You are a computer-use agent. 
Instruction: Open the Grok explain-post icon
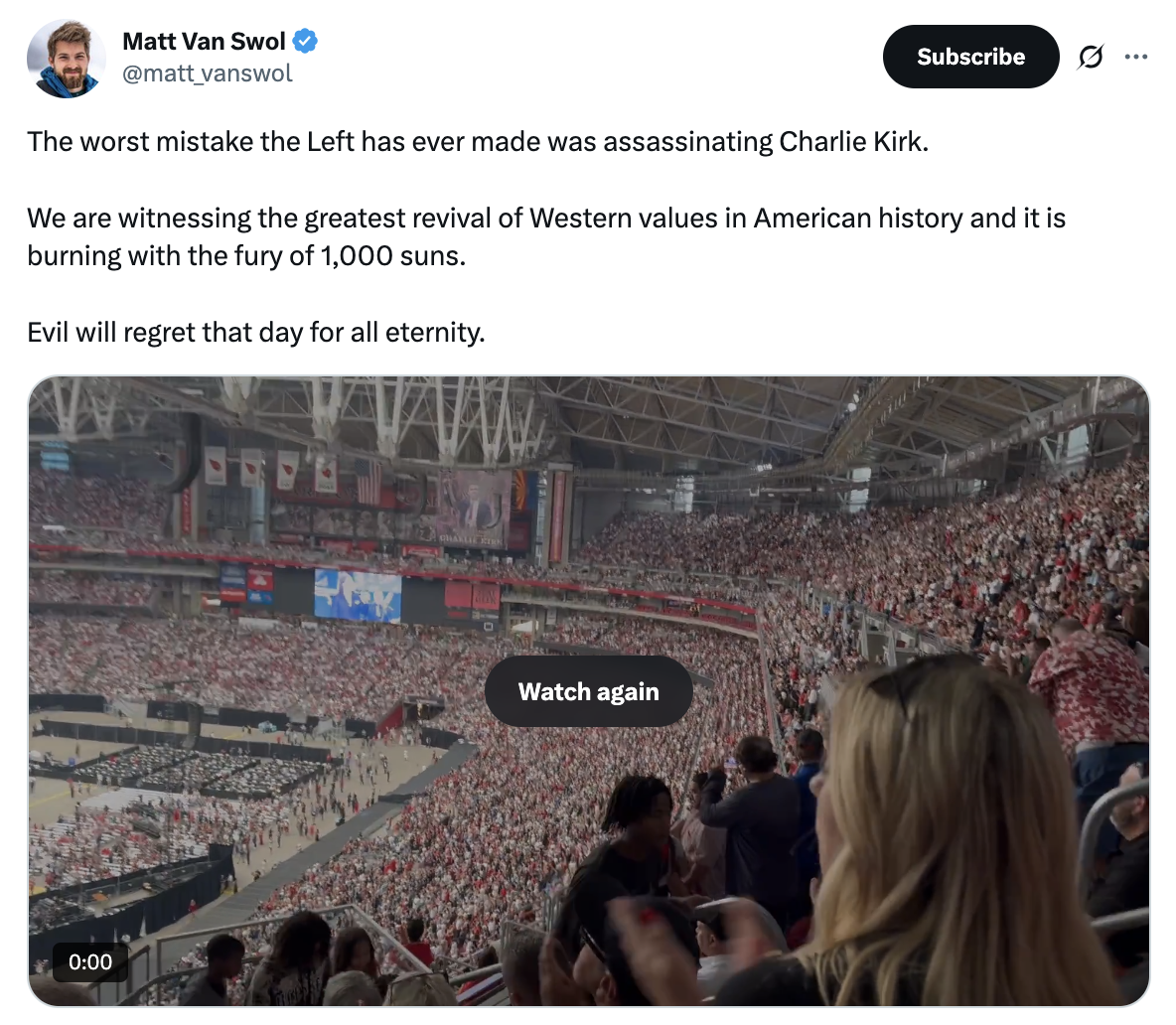tap(1091, 58)
